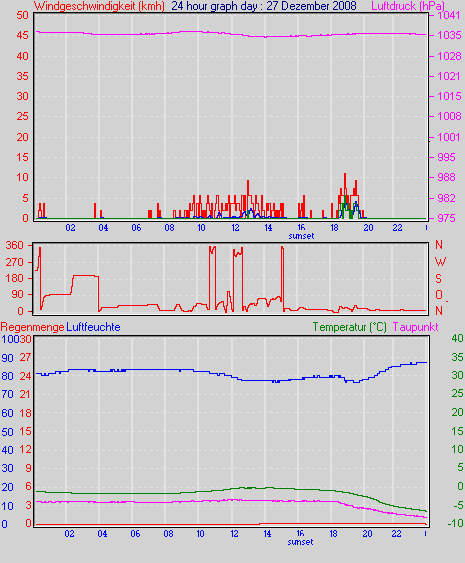Click the 20 hour tick on bottom graph
Screen dimensions: 465x563
click(367, 534)
